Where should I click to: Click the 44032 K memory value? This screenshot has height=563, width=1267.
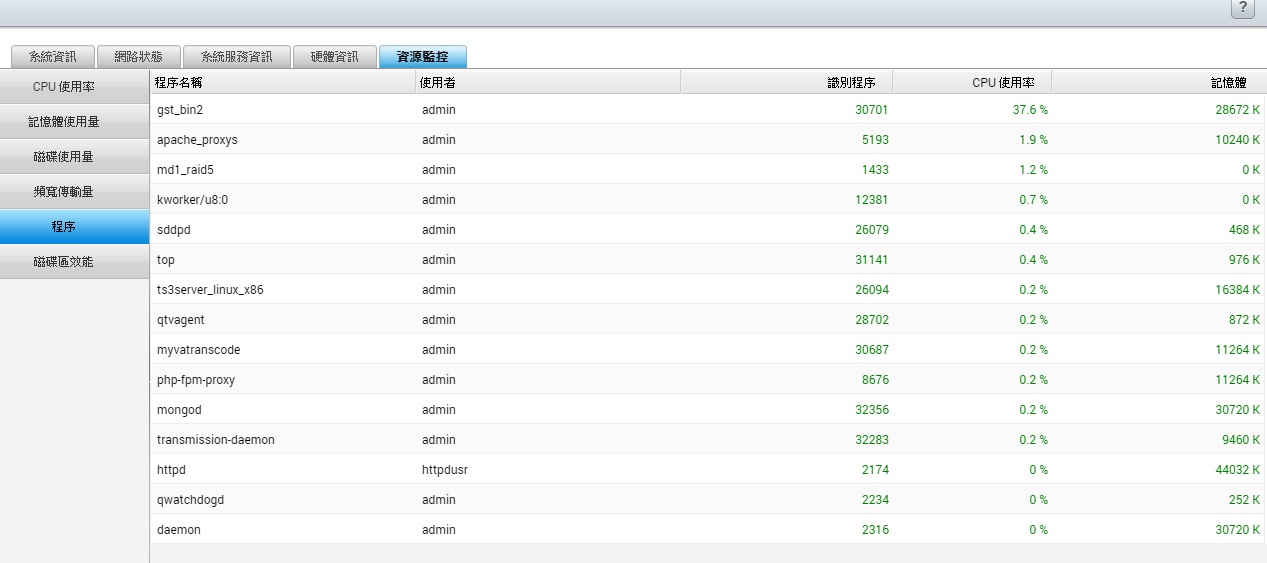point(1238,470)
